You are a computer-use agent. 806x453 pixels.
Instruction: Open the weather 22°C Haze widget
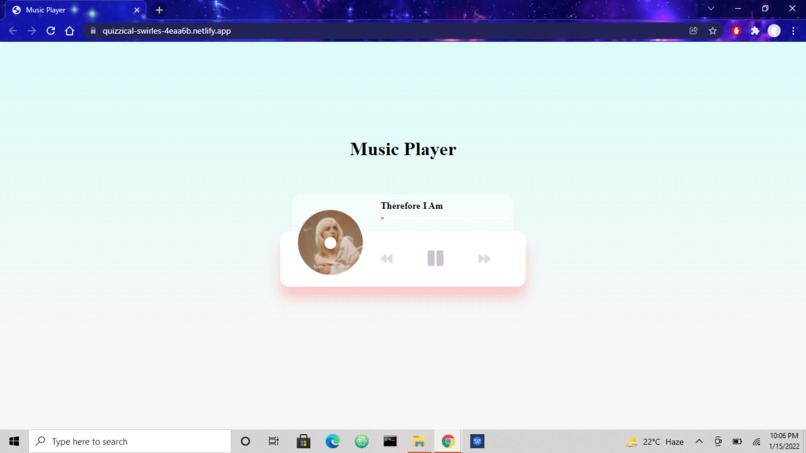655,442
